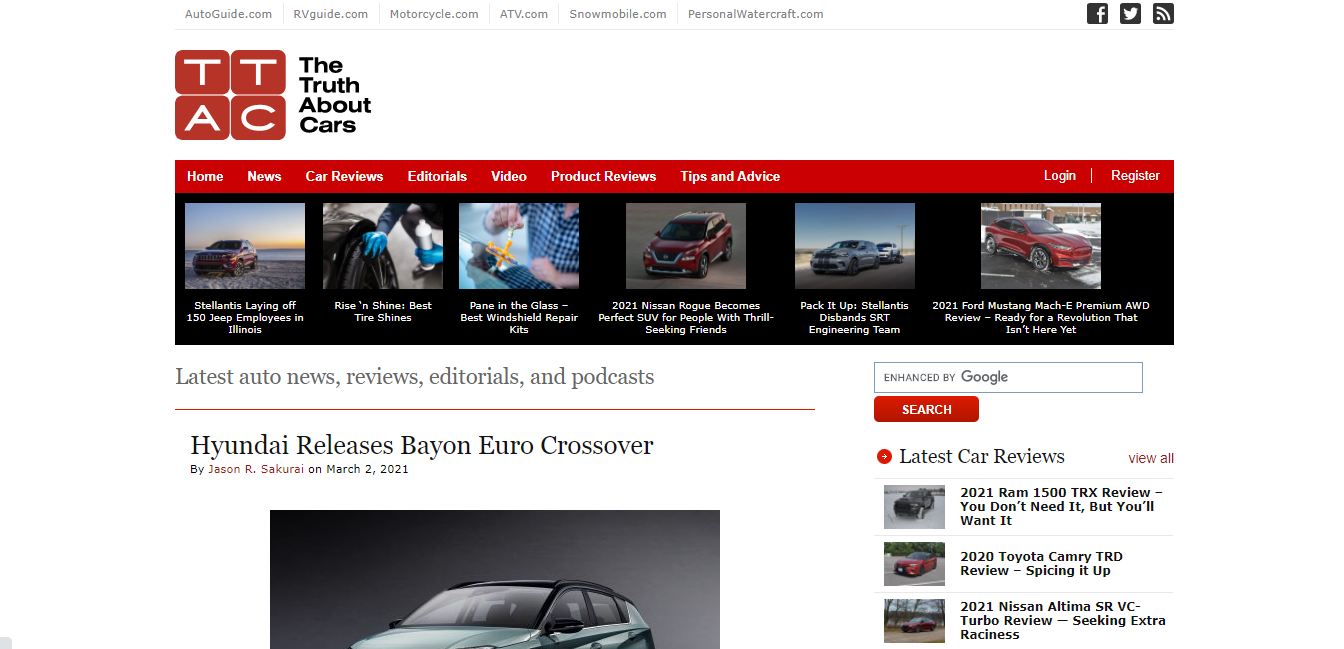Viewport: 1344px width, 649px height.
Task: Open the Tips and Advice section
Action: [730, 176]
